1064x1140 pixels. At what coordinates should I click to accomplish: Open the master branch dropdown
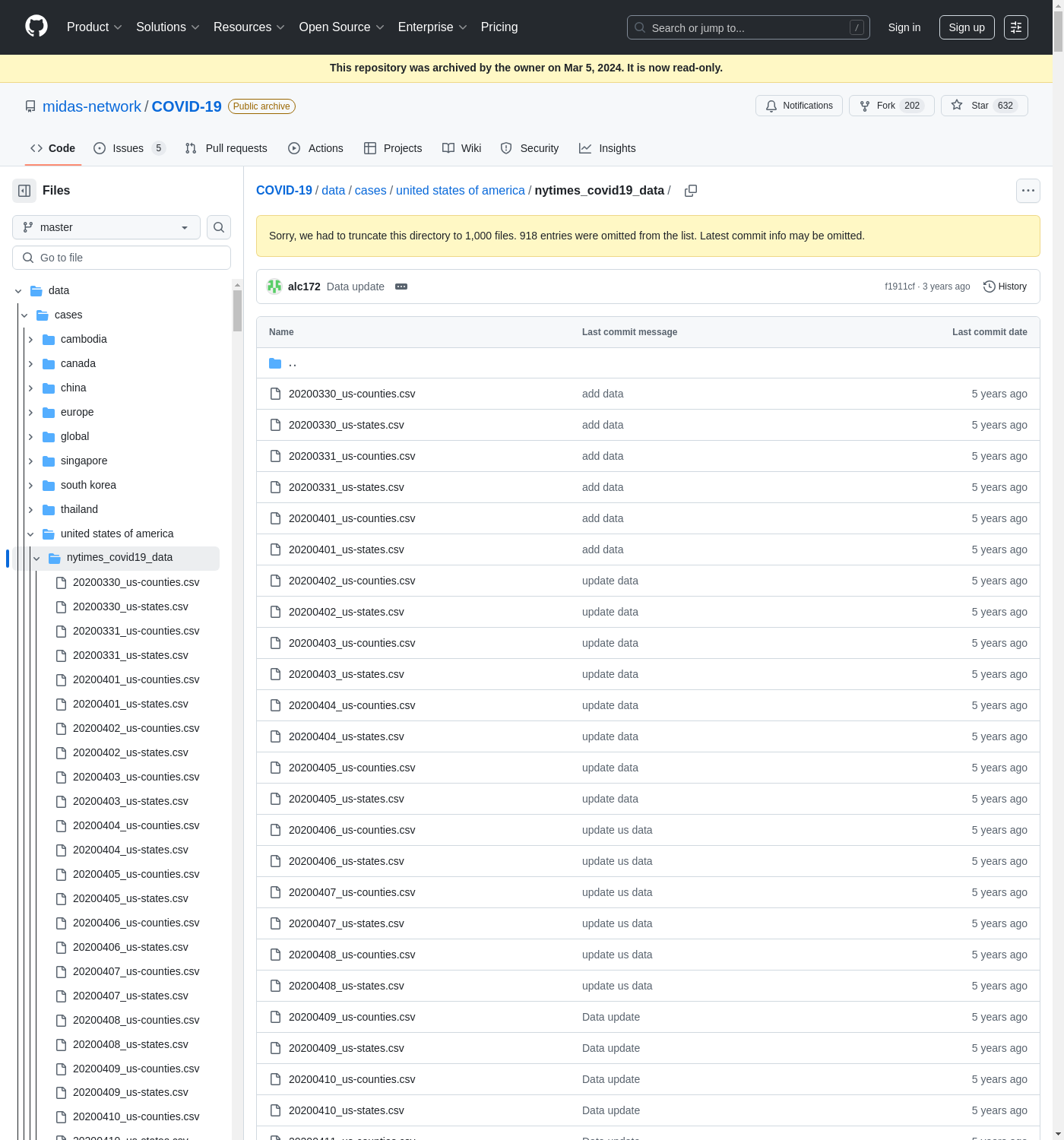tap(106, 227)
